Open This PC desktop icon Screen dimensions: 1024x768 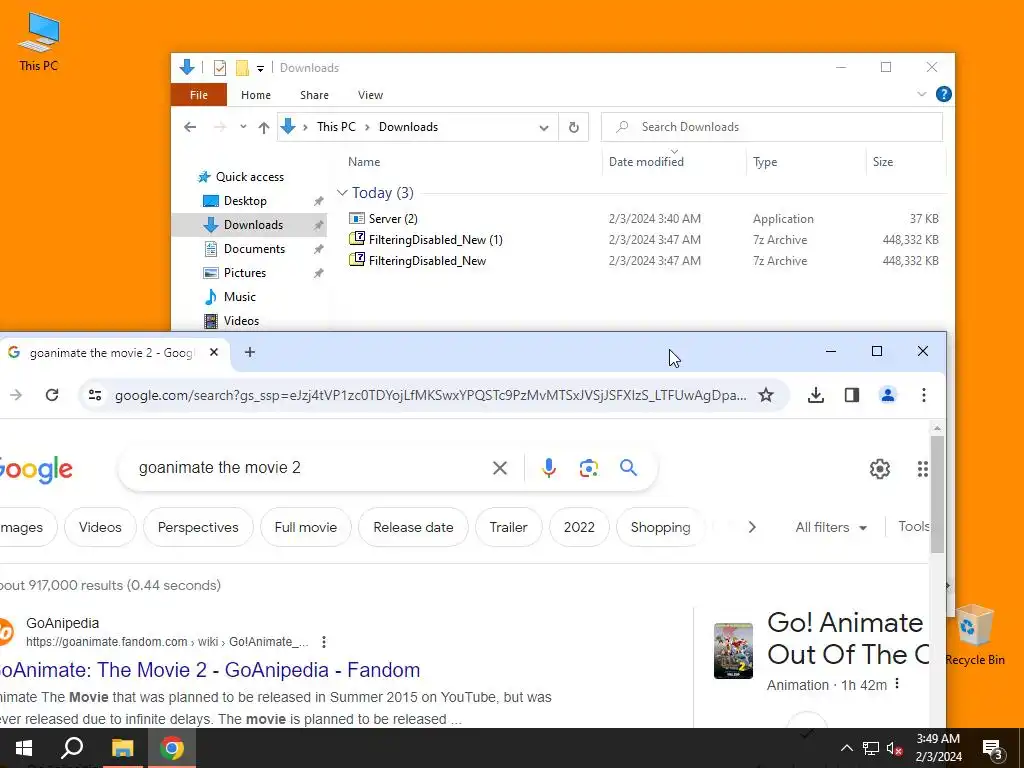(39, 40)
